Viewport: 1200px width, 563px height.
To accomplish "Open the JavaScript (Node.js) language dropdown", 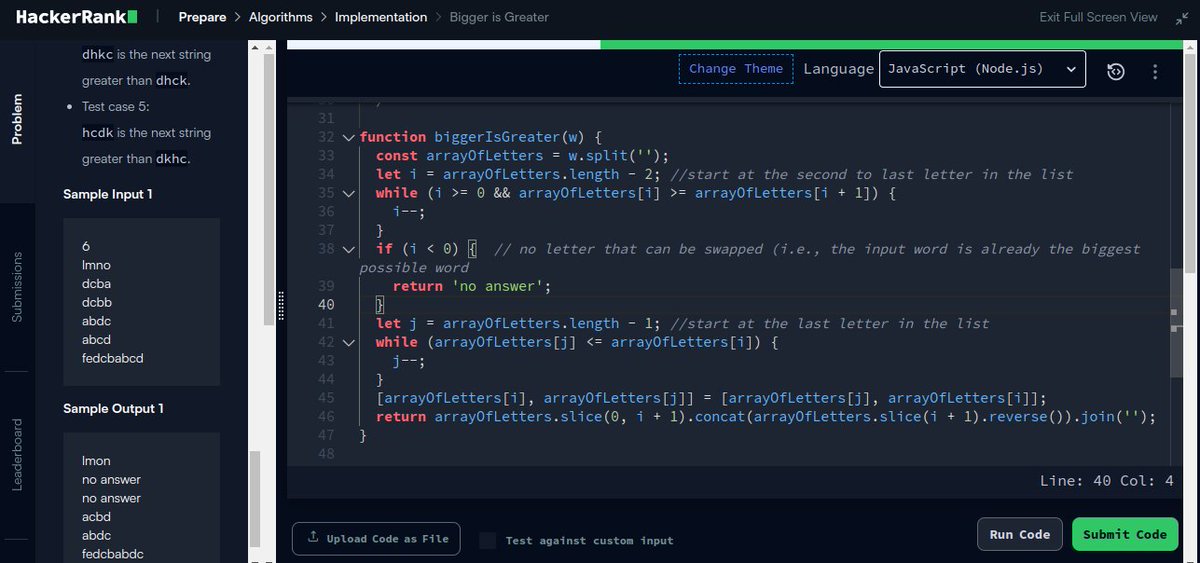I will [x=982, y=69].
